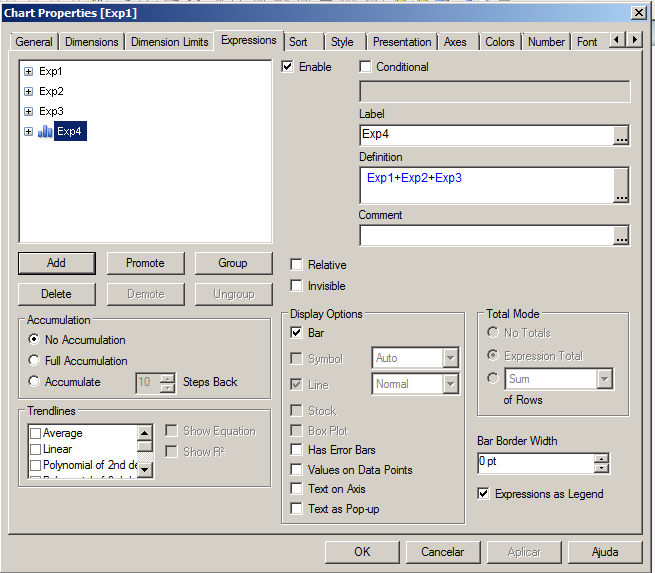Expand the Exp4 expression node
The height and width of the screenshot is (573, 655).
point(28,132)
